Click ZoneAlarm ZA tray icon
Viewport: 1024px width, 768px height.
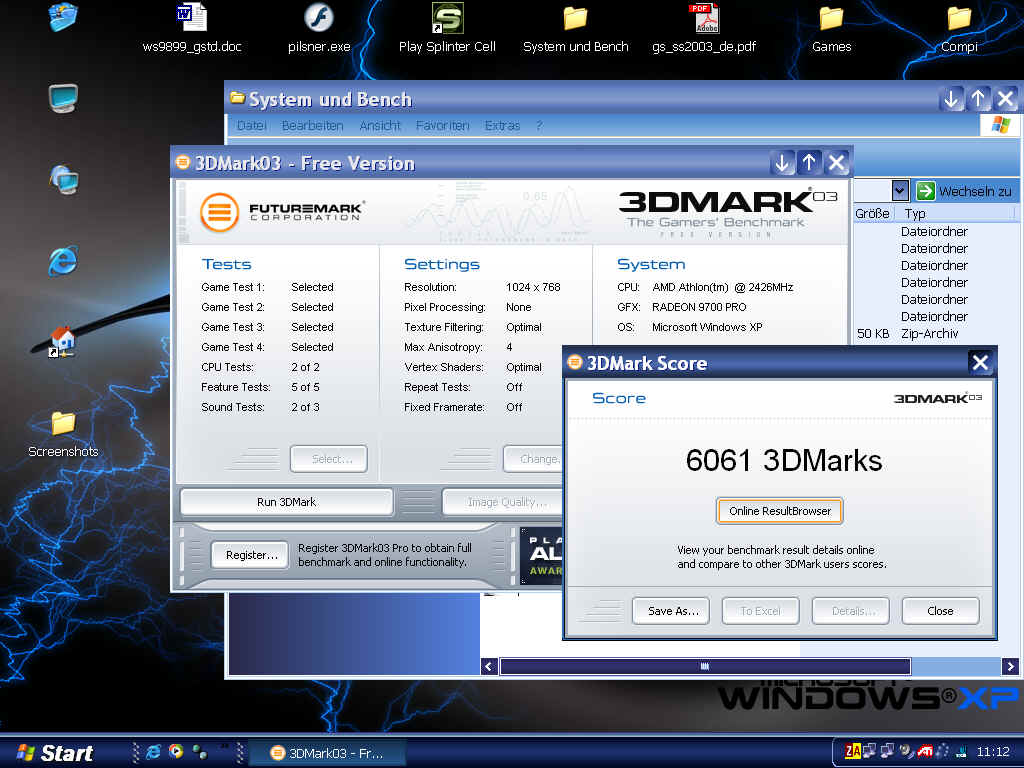pos(853,751)
